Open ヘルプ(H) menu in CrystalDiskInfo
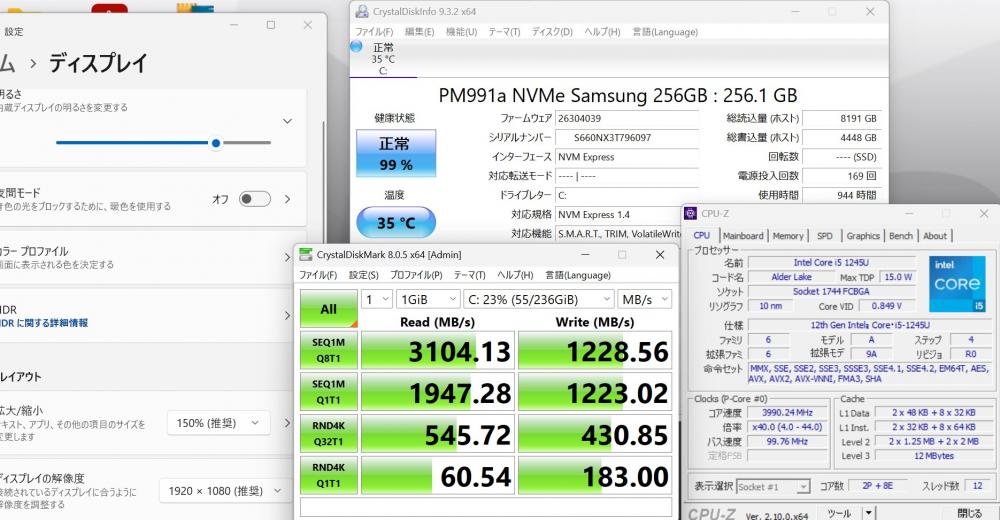The width and height of the screenshot is (1000, 520). pos(602,32)
